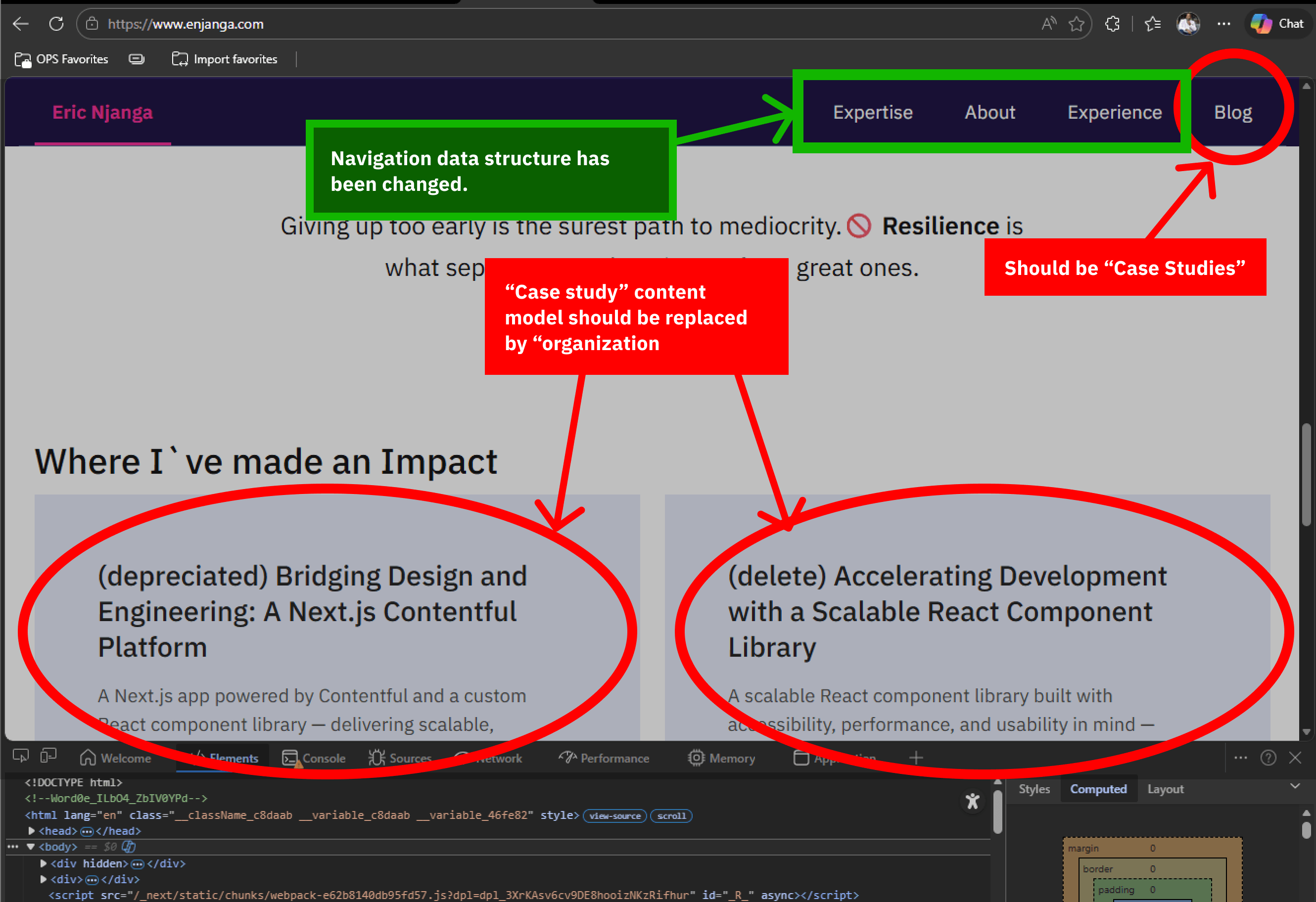Activate the Read aloud icon

(x=1048, y=24)
